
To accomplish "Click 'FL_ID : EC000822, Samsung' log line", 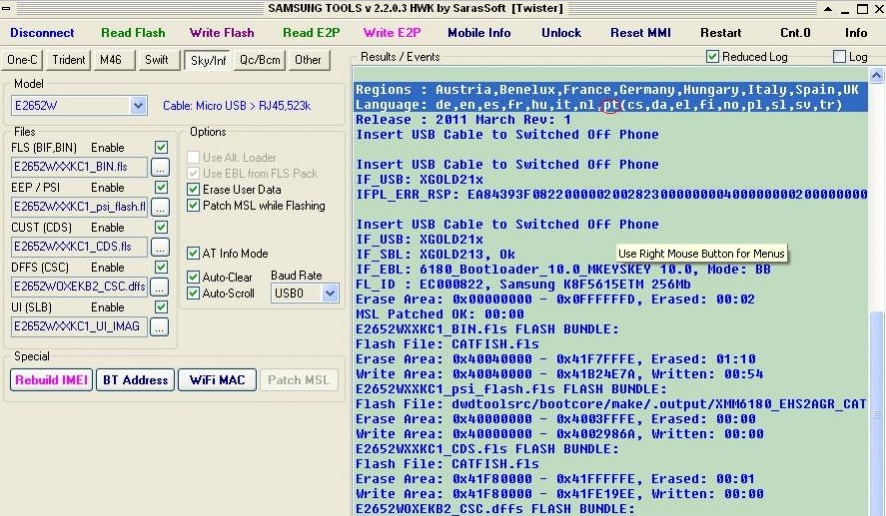I will [x=523, y=284].
